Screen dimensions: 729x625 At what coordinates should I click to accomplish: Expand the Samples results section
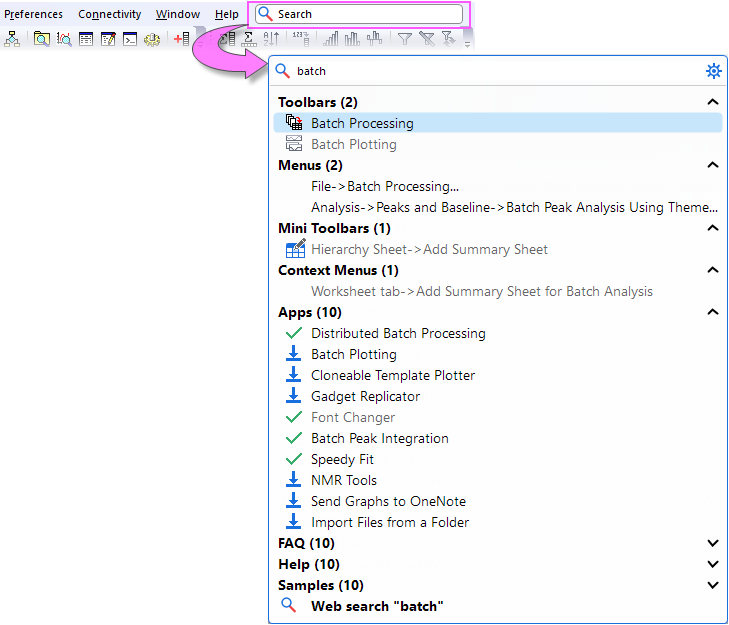[712, 585]
